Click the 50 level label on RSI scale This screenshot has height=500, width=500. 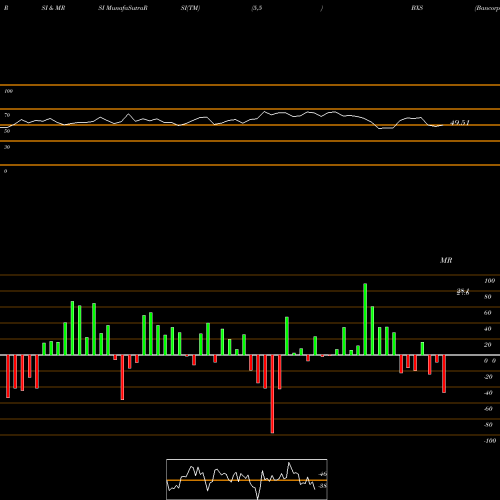(7, 131)
